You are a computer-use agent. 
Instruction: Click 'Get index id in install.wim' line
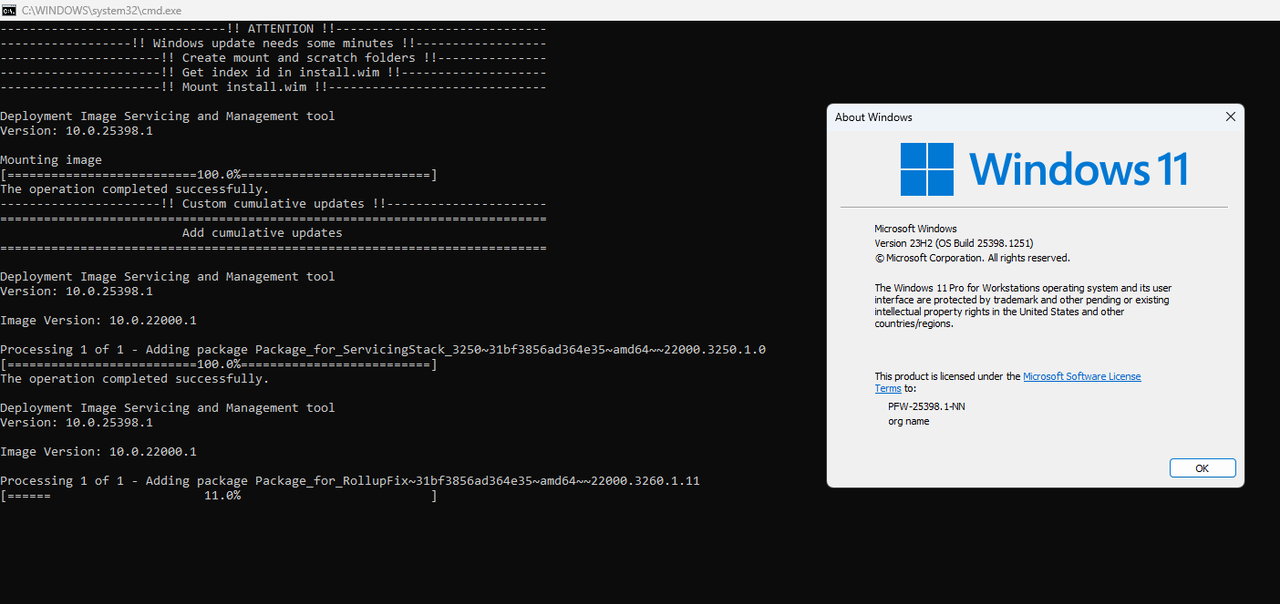273,72
